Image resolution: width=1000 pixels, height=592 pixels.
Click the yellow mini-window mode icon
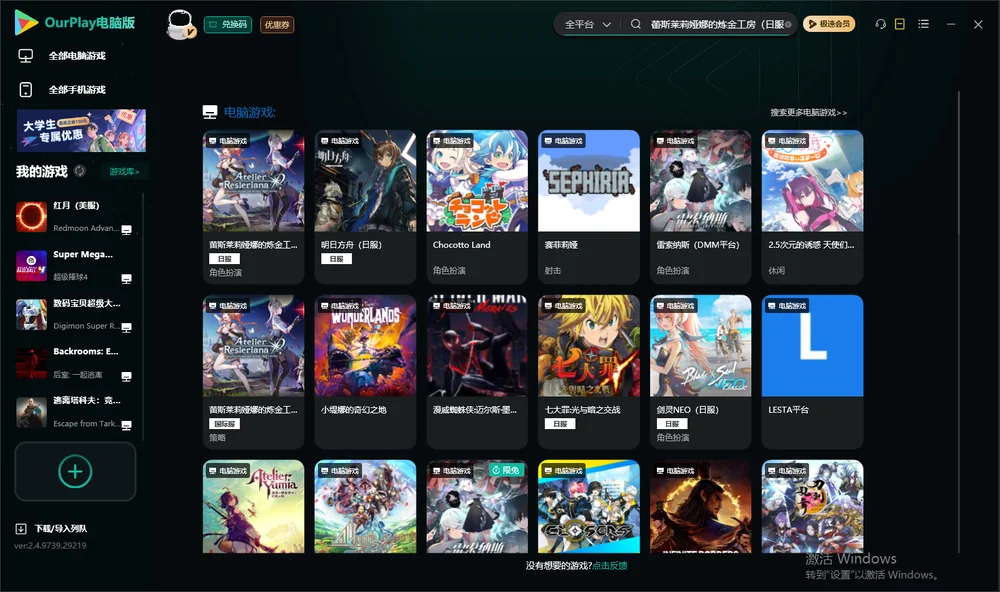(900, 24)
